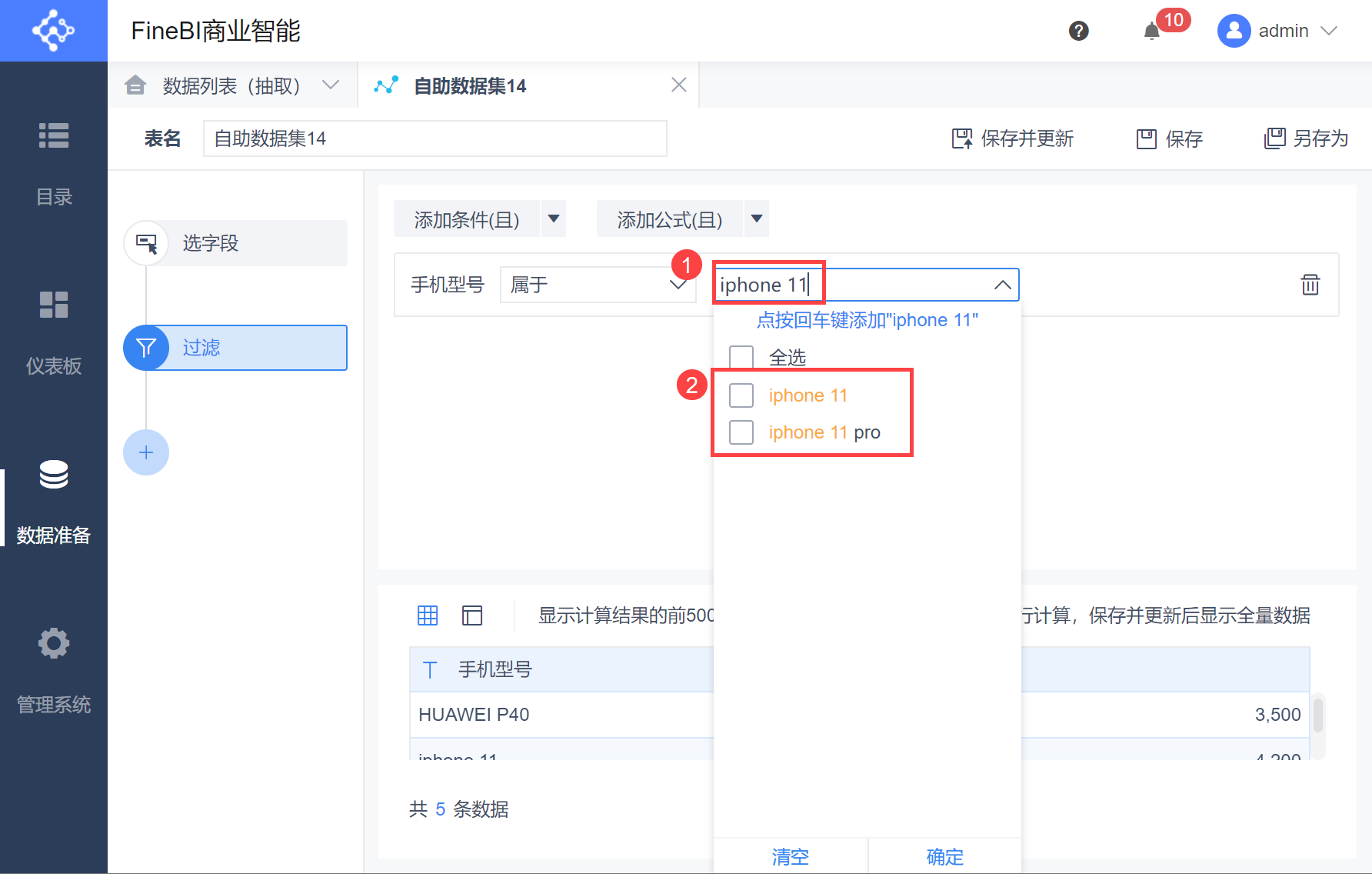Switch to 数据列表（抽取） tab

(231, 85)
